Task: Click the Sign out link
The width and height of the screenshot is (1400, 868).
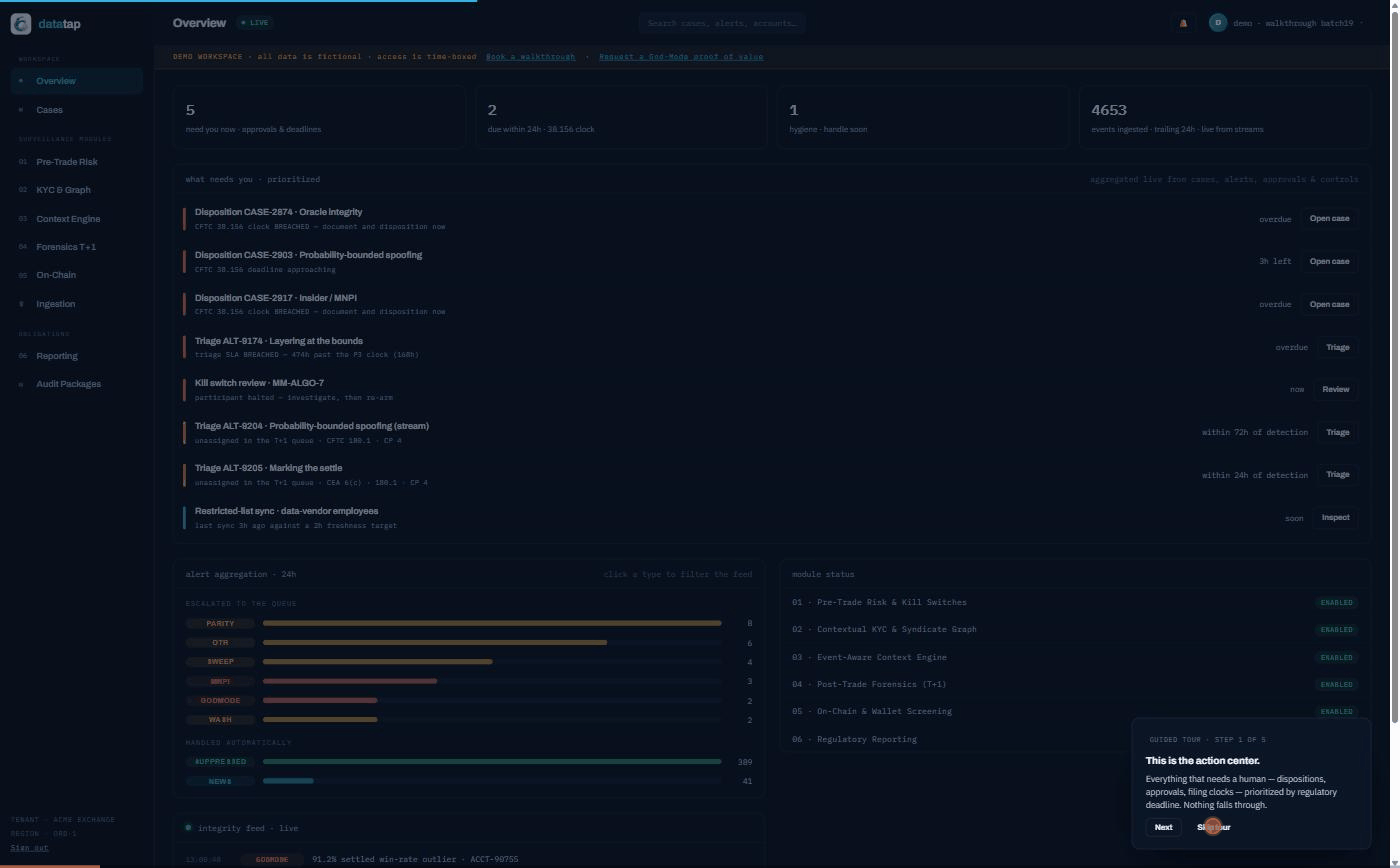Action: pyautogui.click(x=30, y=848)
